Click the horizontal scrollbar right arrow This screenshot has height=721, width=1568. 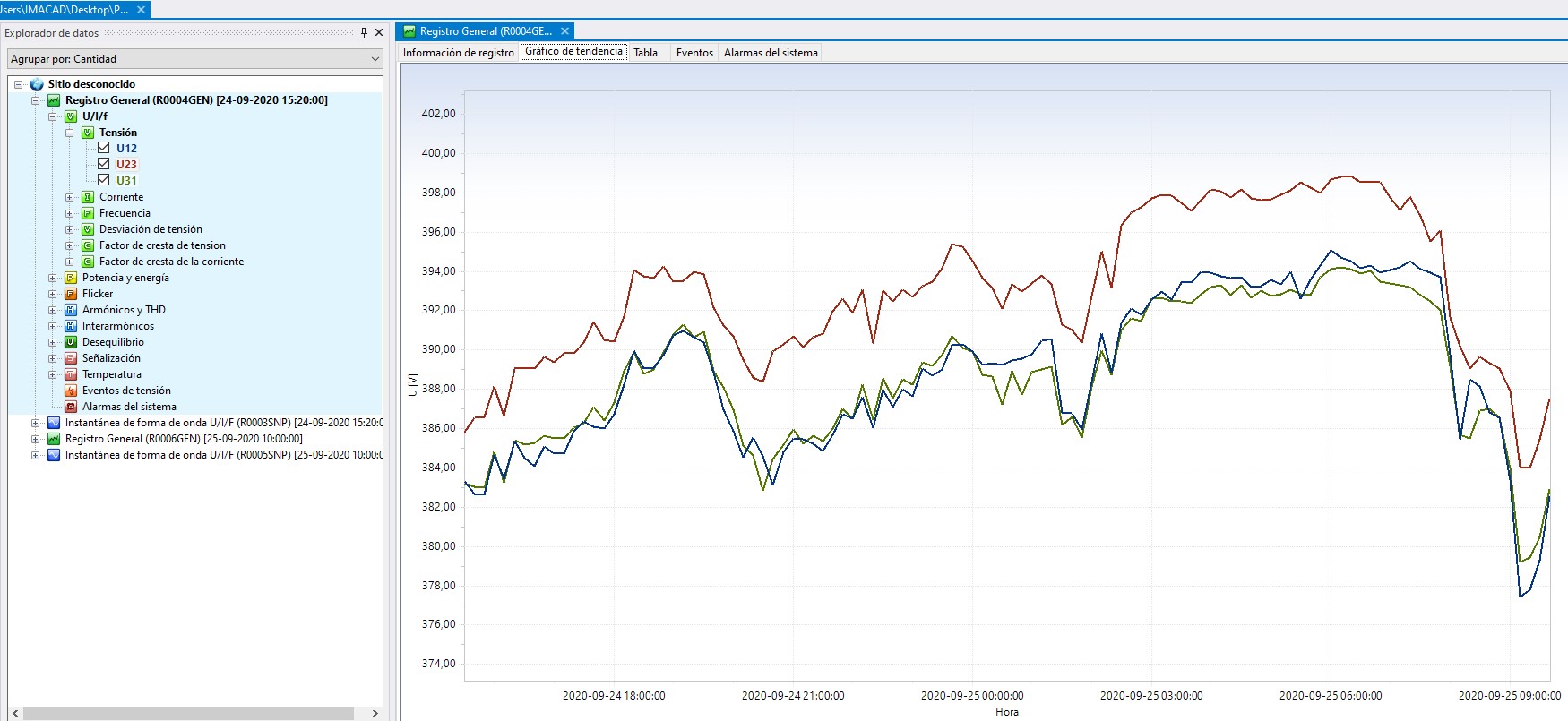pyautogui.click(x=375, y=714)
